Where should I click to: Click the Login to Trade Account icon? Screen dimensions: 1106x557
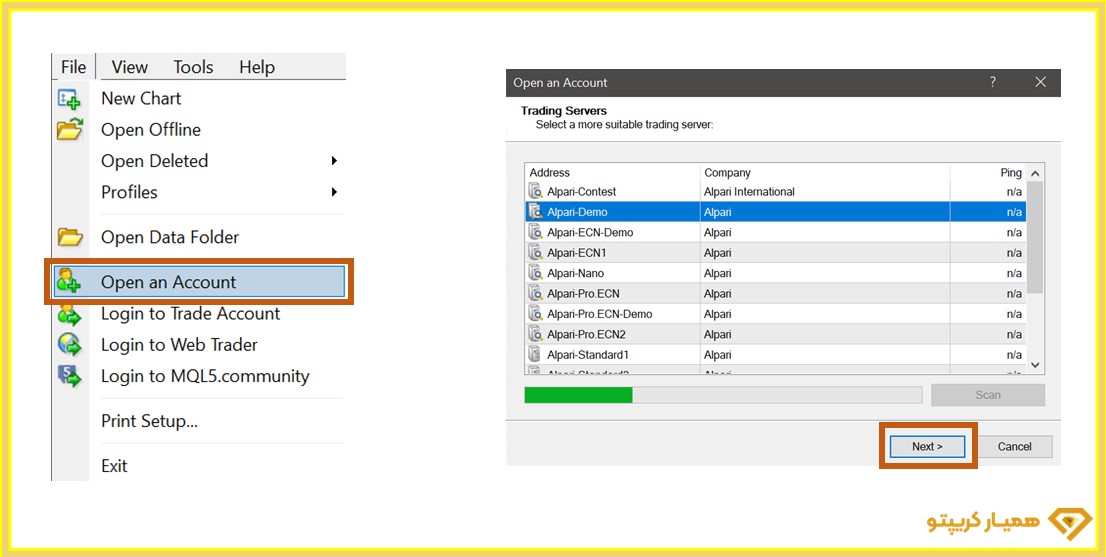point(69,313)
